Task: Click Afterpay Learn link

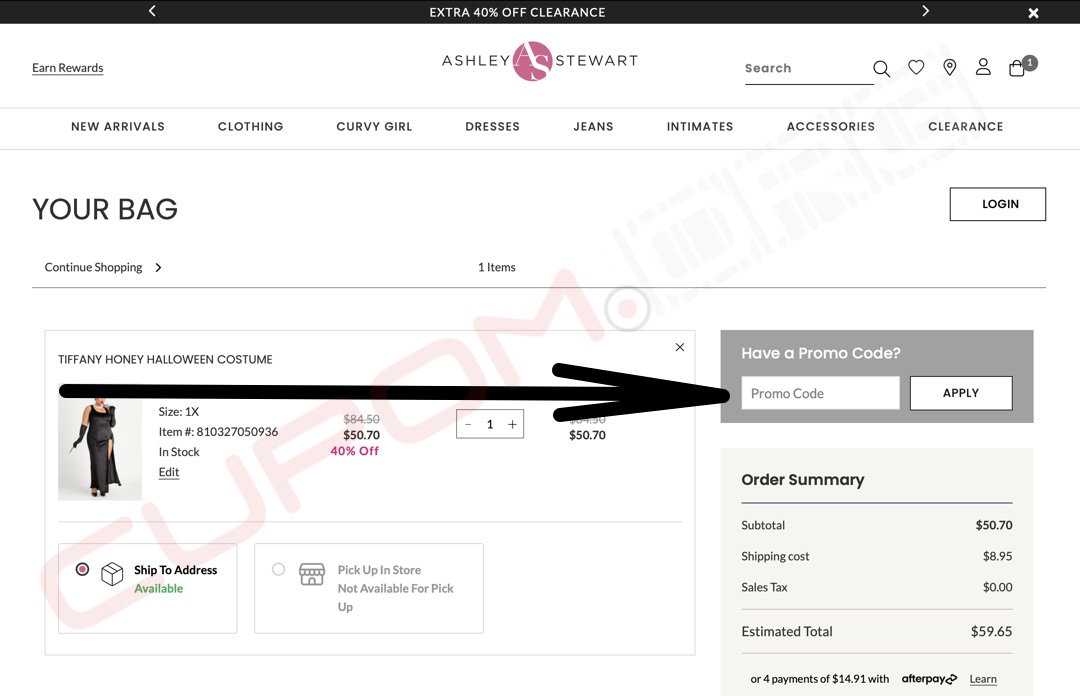Action: 983,679
